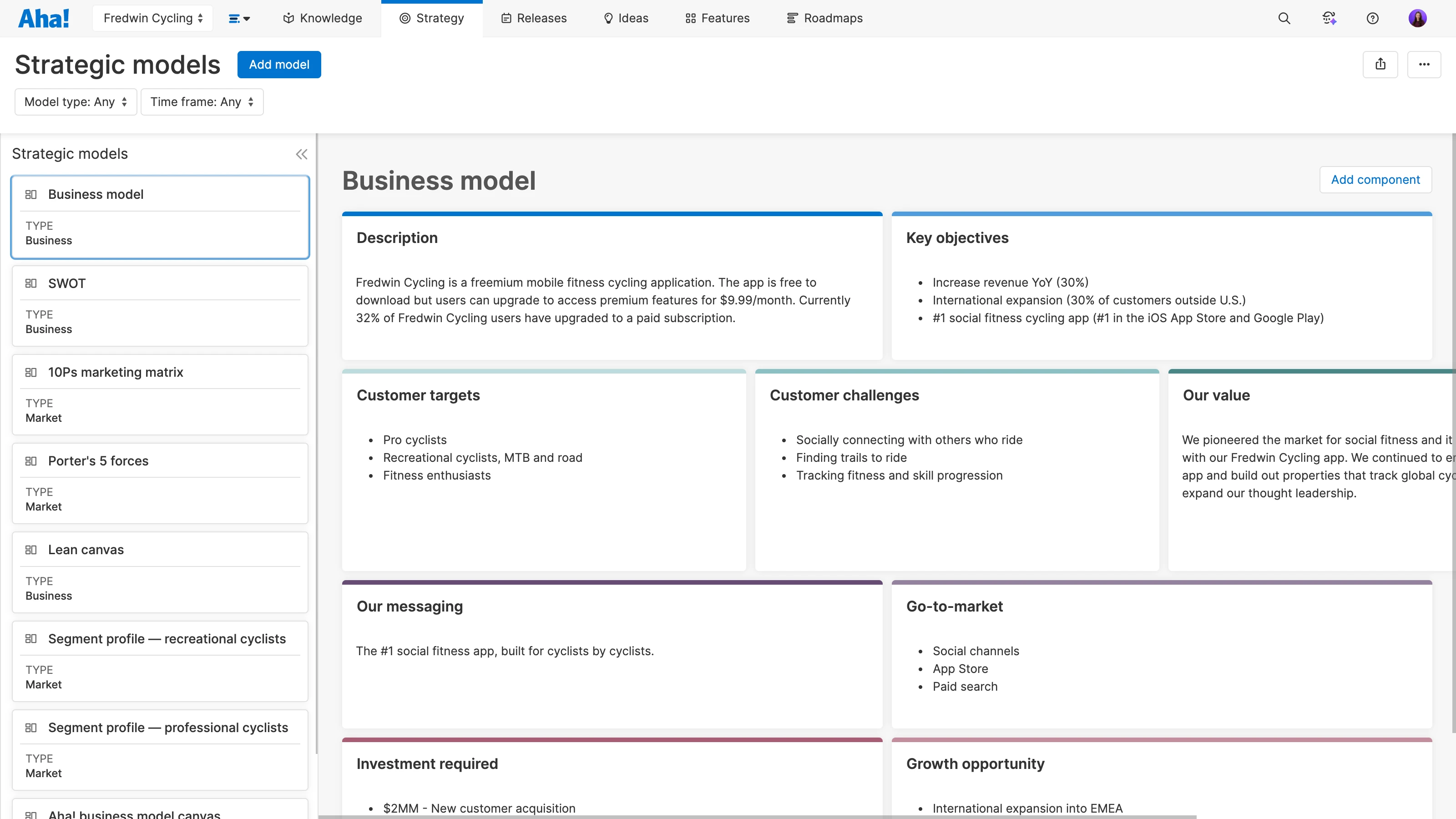The width and height of the screenshot is (1456, 819).
Task: Click the Key objectives heading
Action: click(x=957, y=238)
